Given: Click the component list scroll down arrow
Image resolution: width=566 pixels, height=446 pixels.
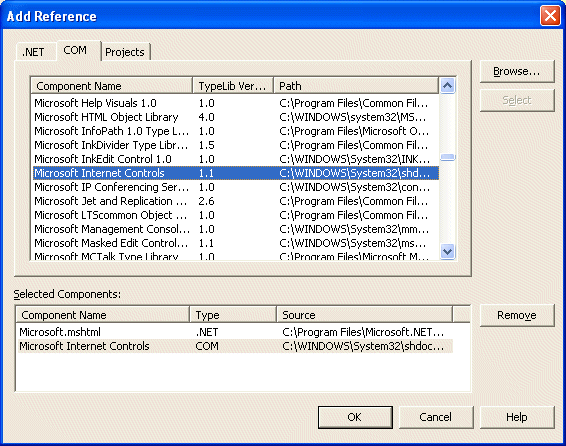Looking at the screenshot, I should point(448,251).
